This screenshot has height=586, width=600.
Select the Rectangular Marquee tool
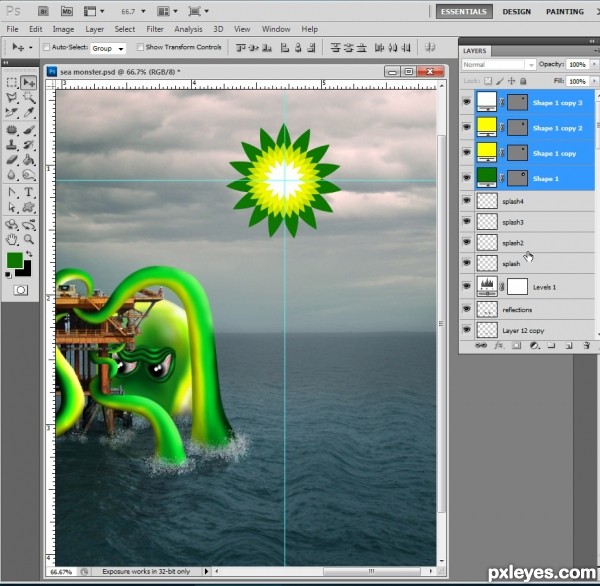pos(12,82)
